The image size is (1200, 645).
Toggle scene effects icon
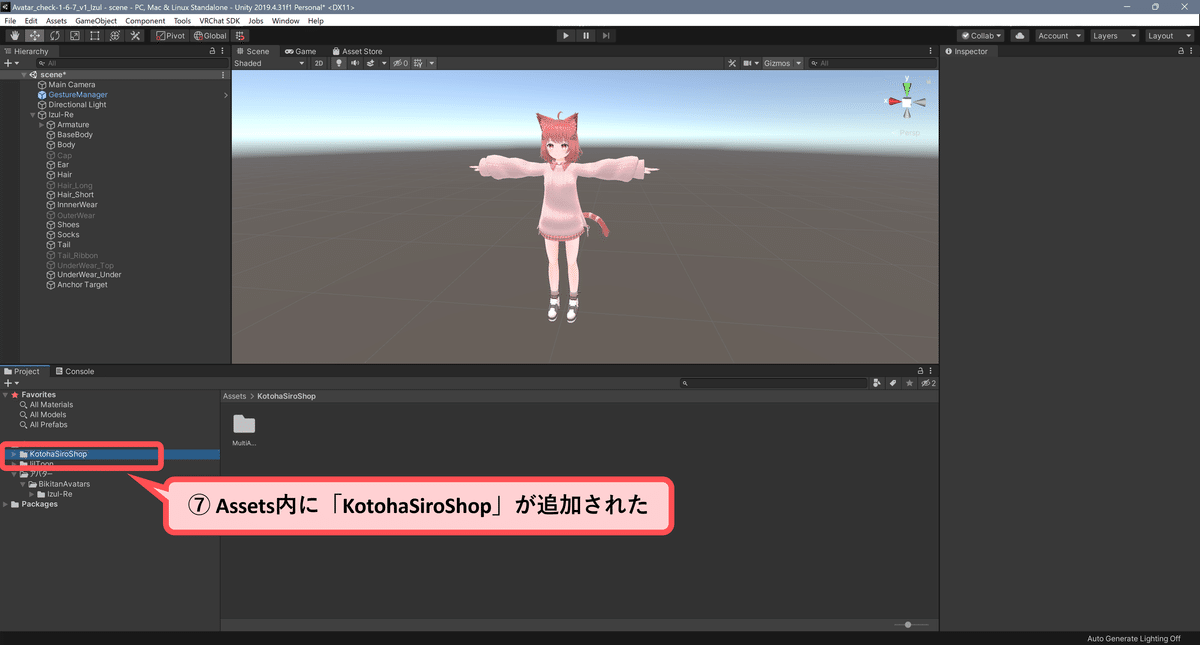pos(369,63)
